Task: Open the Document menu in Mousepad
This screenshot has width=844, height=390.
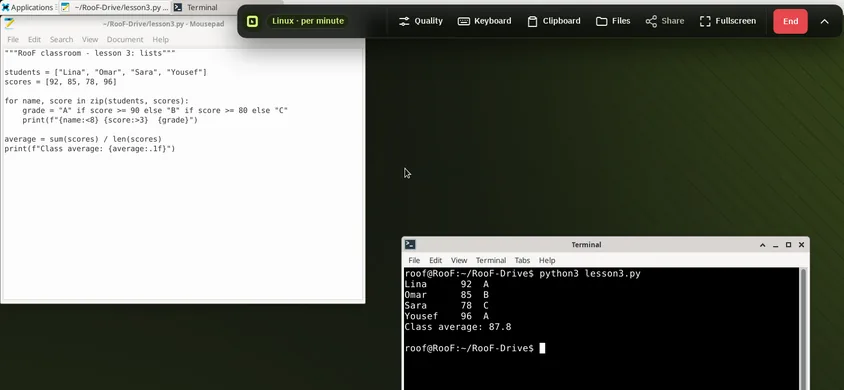Action: tap(125, 39)
